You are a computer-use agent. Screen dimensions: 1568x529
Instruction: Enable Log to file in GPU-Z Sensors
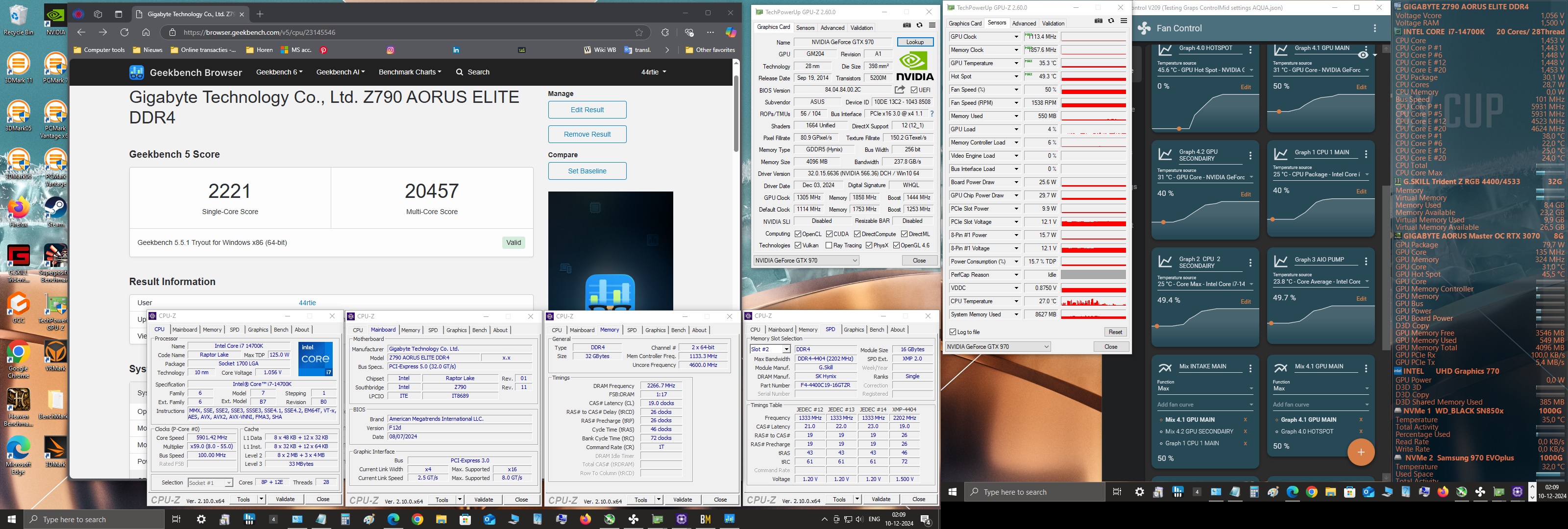tap(953, 332)
